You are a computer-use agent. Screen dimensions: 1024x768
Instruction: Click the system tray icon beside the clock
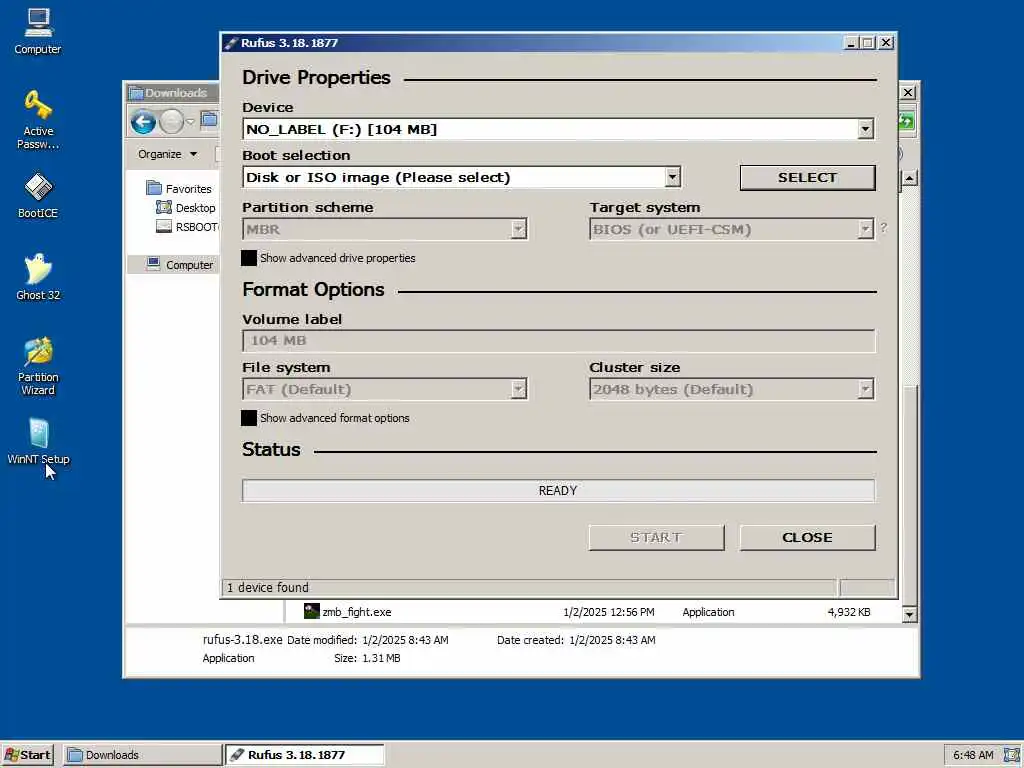(1012, 755)
